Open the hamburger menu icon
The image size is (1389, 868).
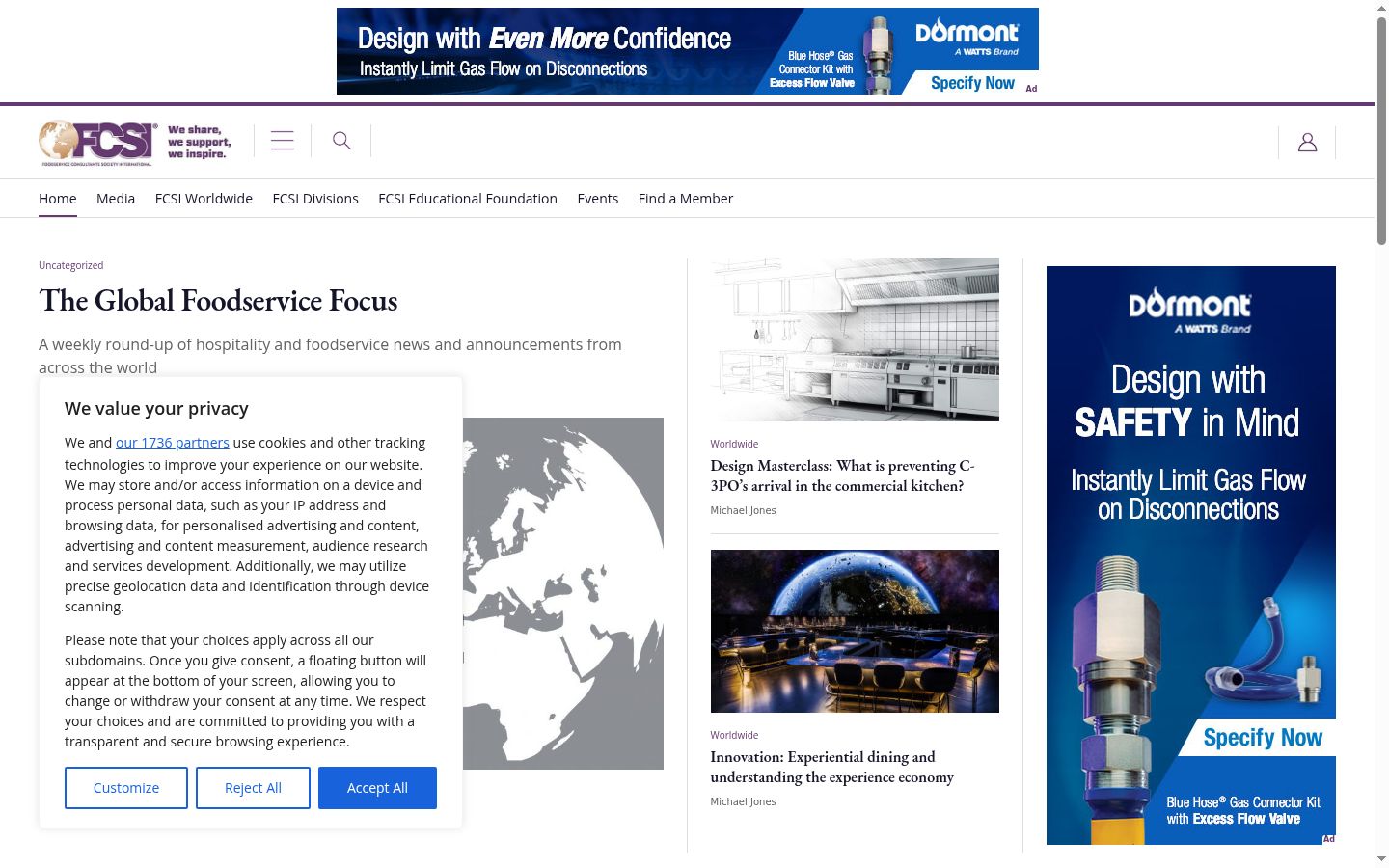(283, 141)
